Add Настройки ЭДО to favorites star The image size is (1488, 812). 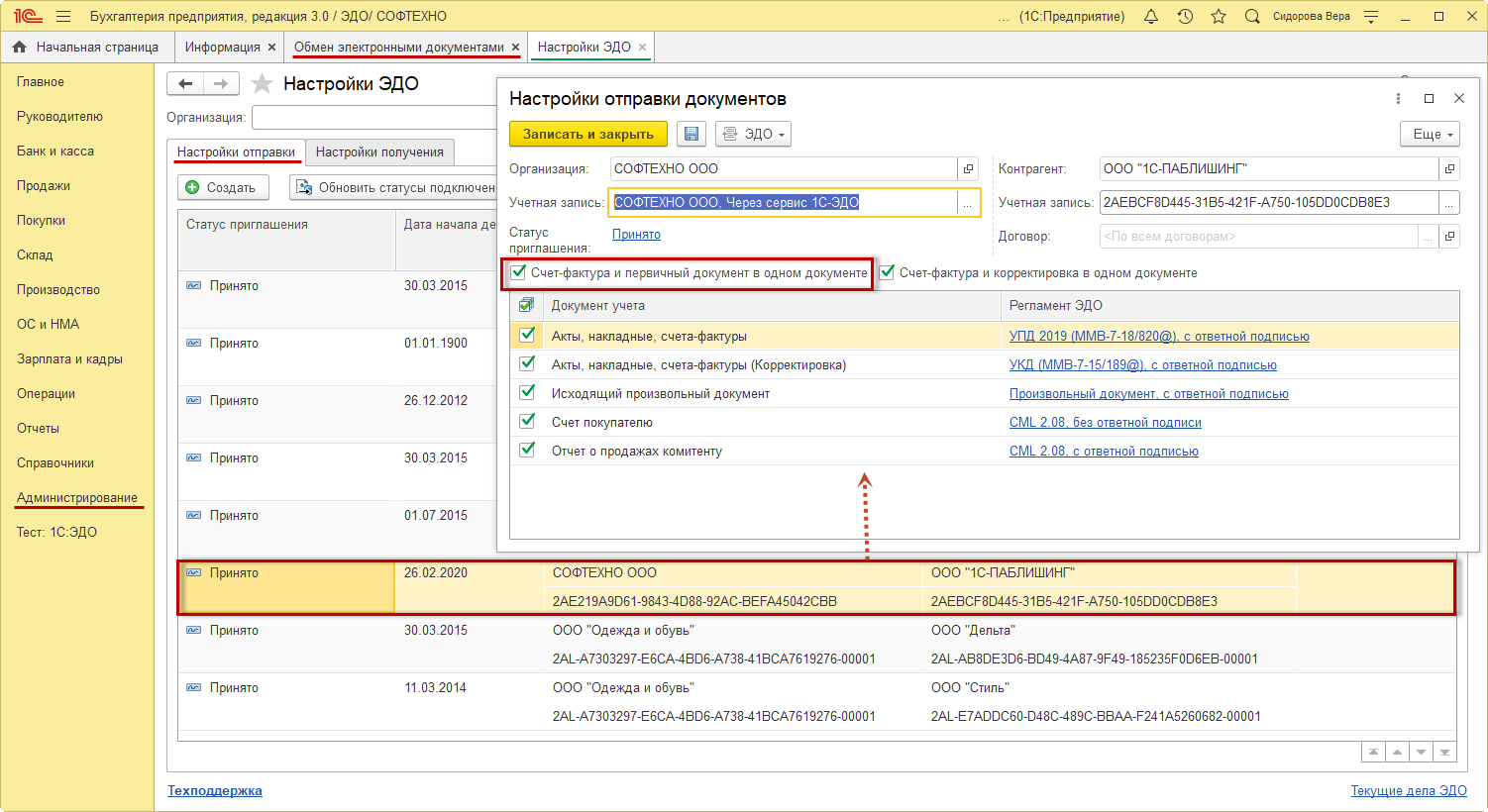pyautogui.click(x=262, y=84)
